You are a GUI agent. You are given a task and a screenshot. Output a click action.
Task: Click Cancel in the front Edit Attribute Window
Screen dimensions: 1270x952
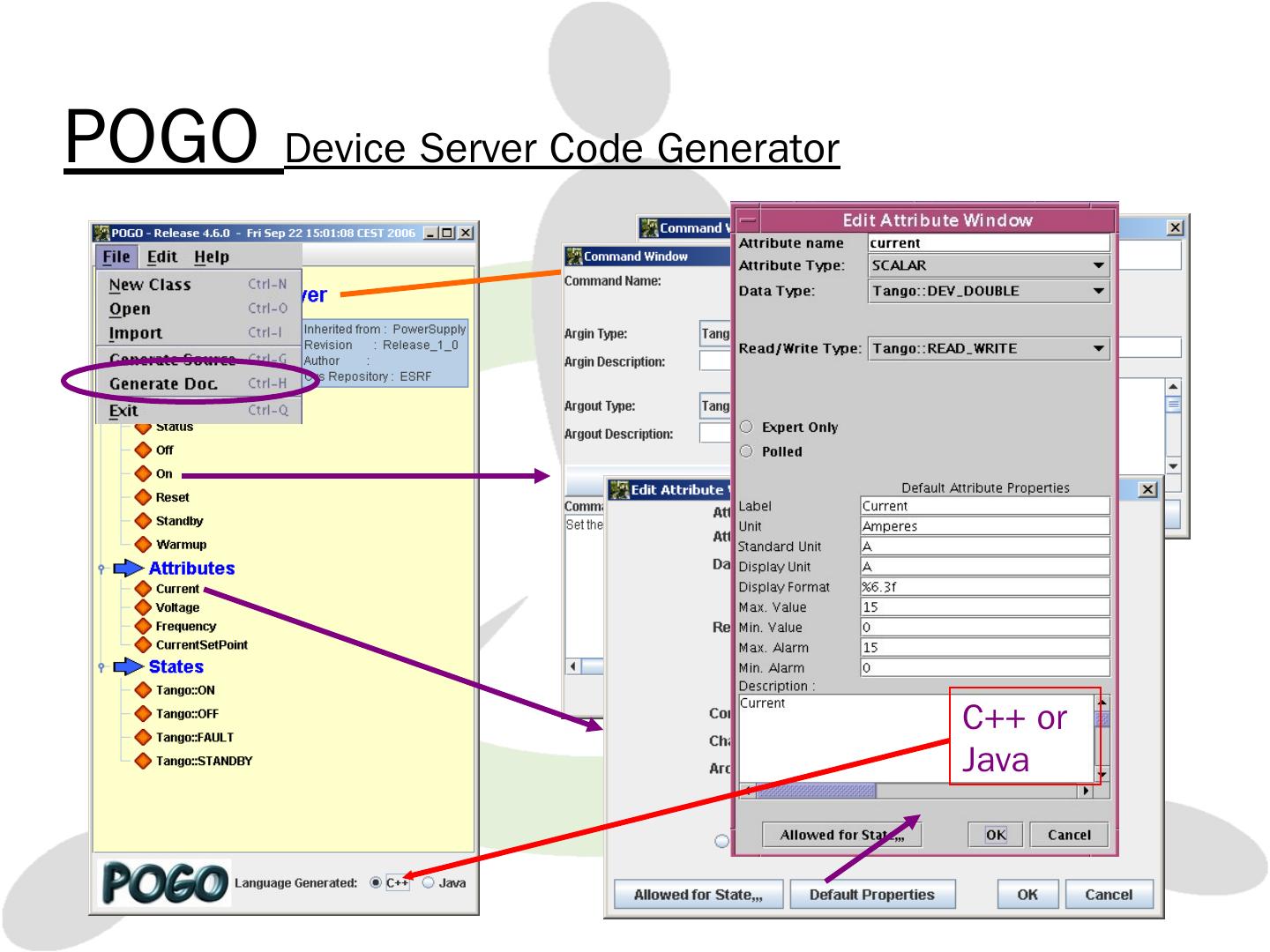pos(1069,835)
